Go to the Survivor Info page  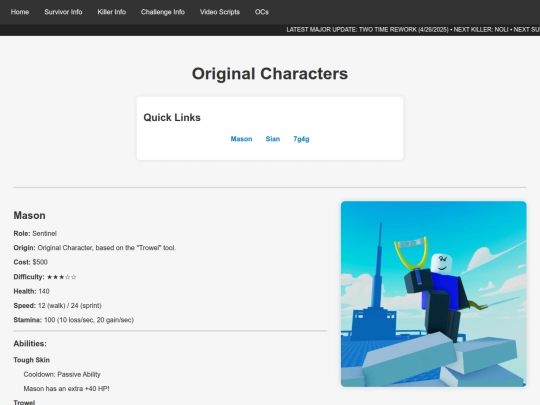63,12
